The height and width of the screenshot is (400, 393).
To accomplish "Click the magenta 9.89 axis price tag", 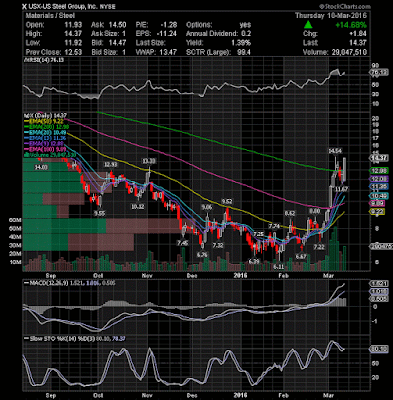I will click(378, 204).
